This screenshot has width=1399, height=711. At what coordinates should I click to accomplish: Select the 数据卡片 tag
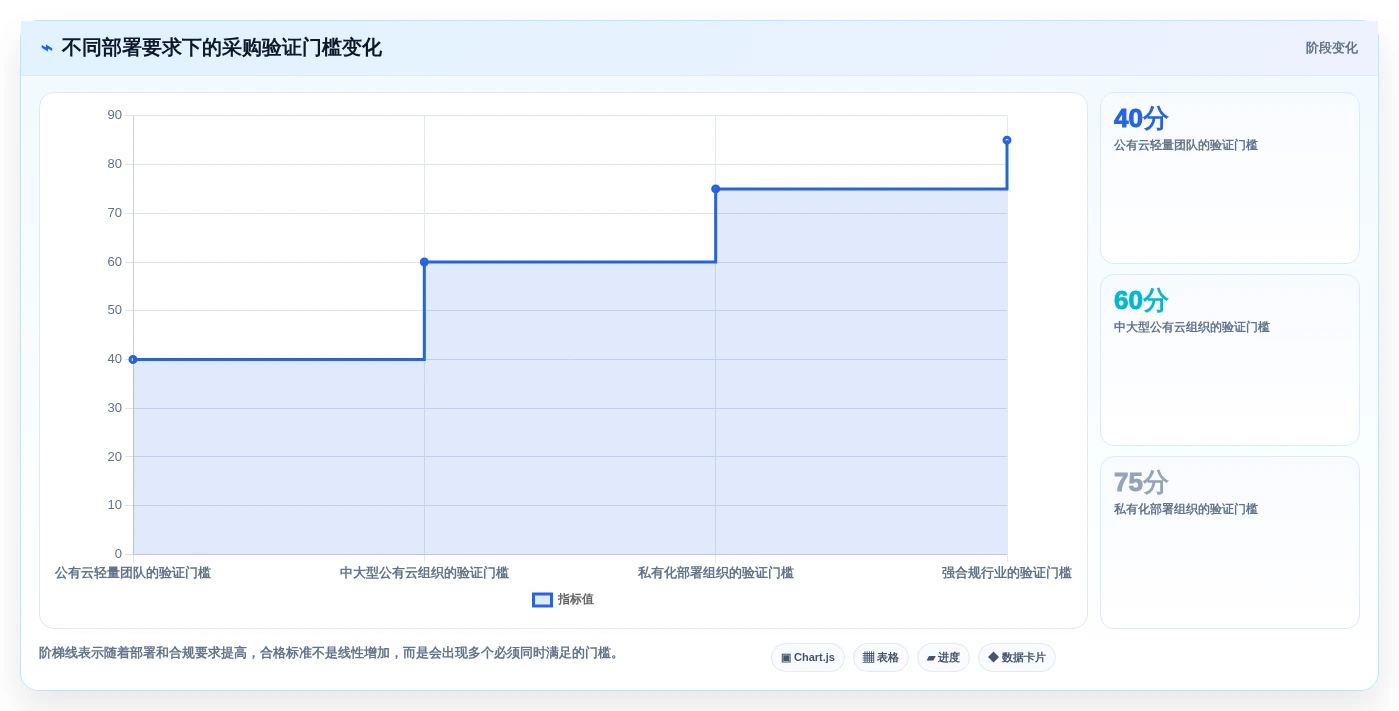tap(1017, 658)
